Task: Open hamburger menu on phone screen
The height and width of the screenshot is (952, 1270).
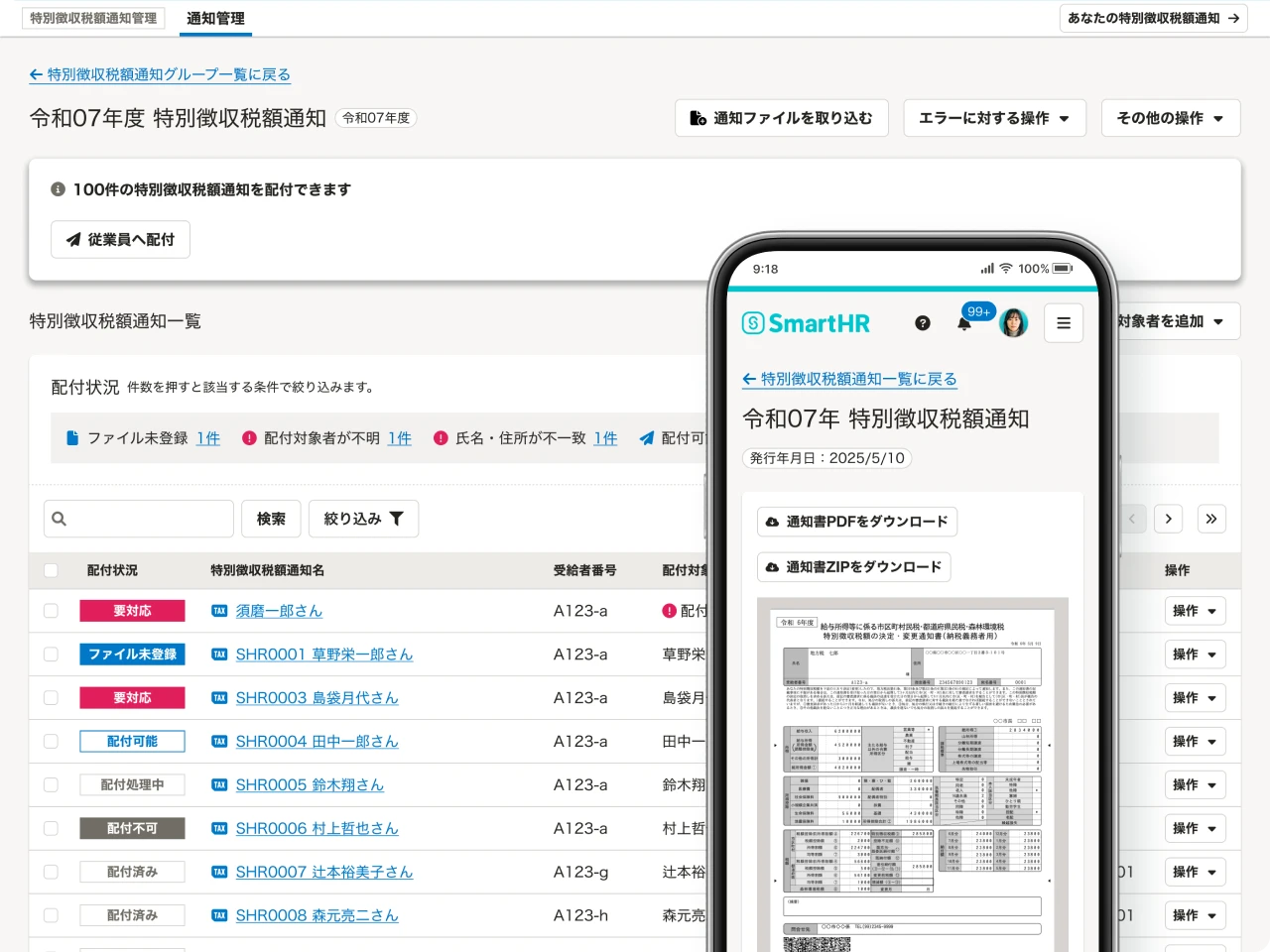Action: (x=1064, y=323)
